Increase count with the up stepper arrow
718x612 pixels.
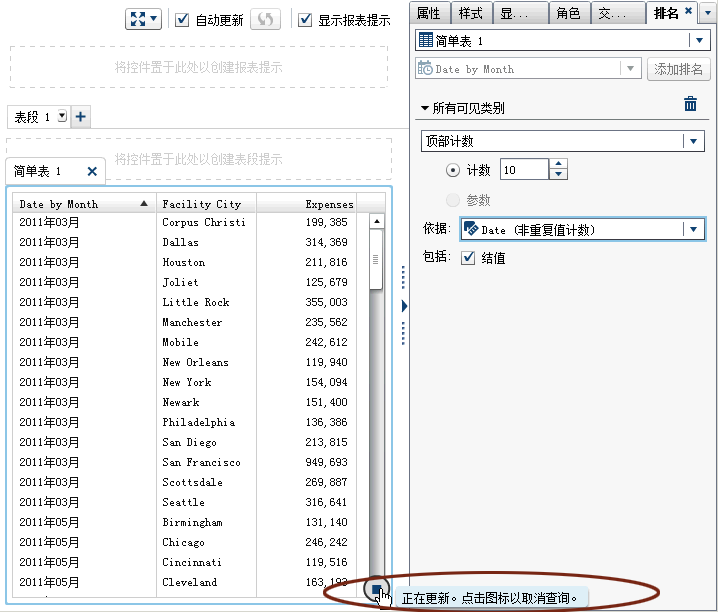[x=558, y=164]
